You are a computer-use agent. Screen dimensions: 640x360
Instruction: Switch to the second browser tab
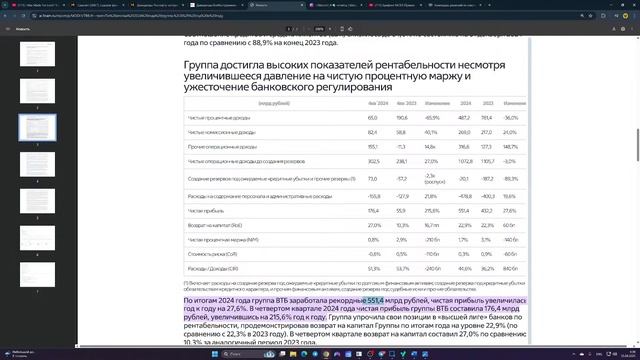click(97, 5)
